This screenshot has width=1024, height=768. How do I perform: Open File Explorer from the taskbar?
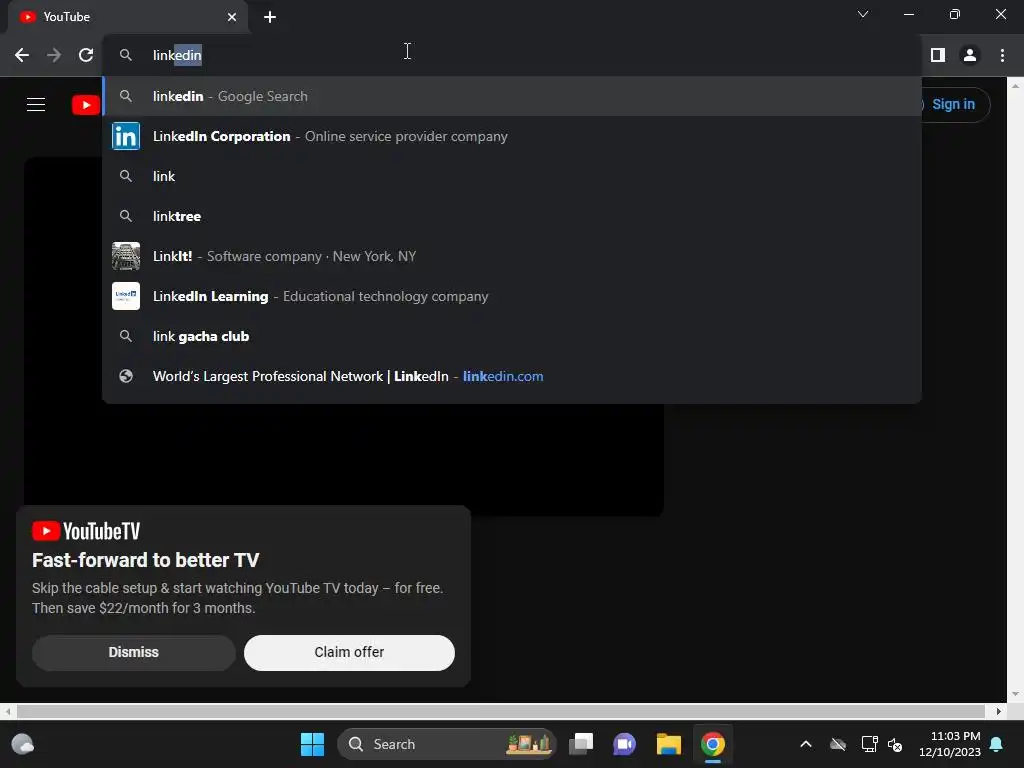[669, 744]
